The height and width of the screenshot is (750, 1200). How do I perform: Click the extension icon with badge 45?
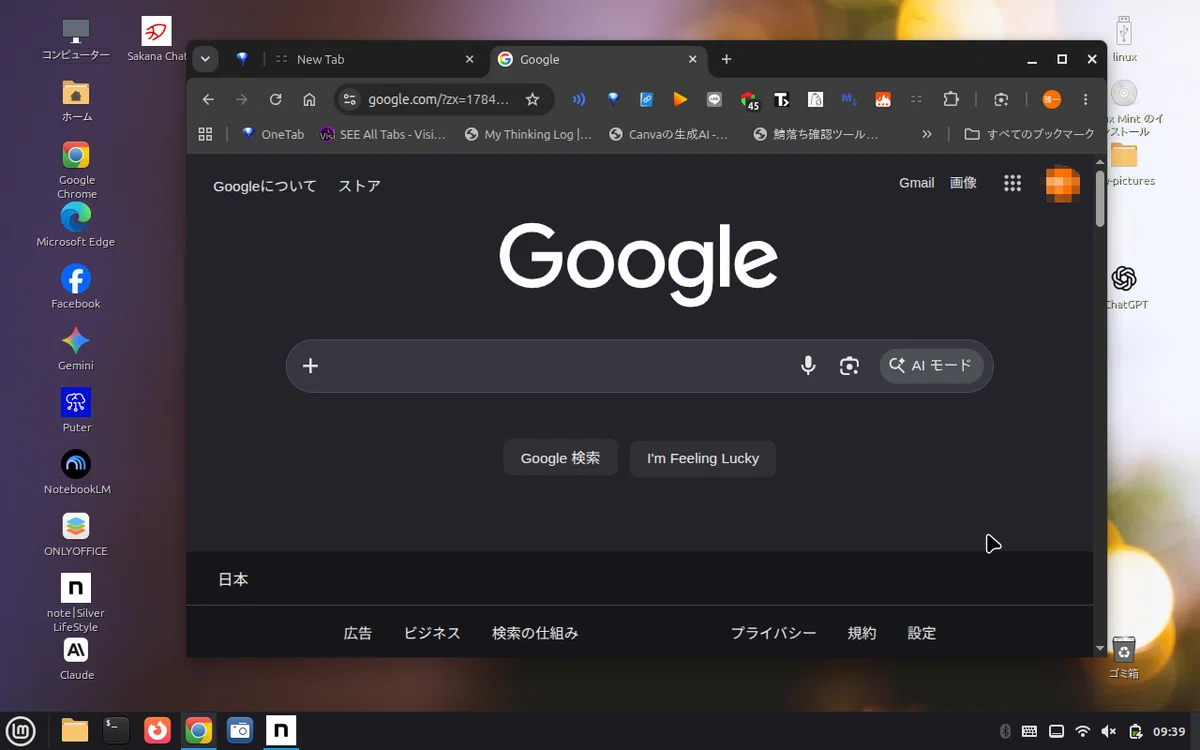pos(749,100)
